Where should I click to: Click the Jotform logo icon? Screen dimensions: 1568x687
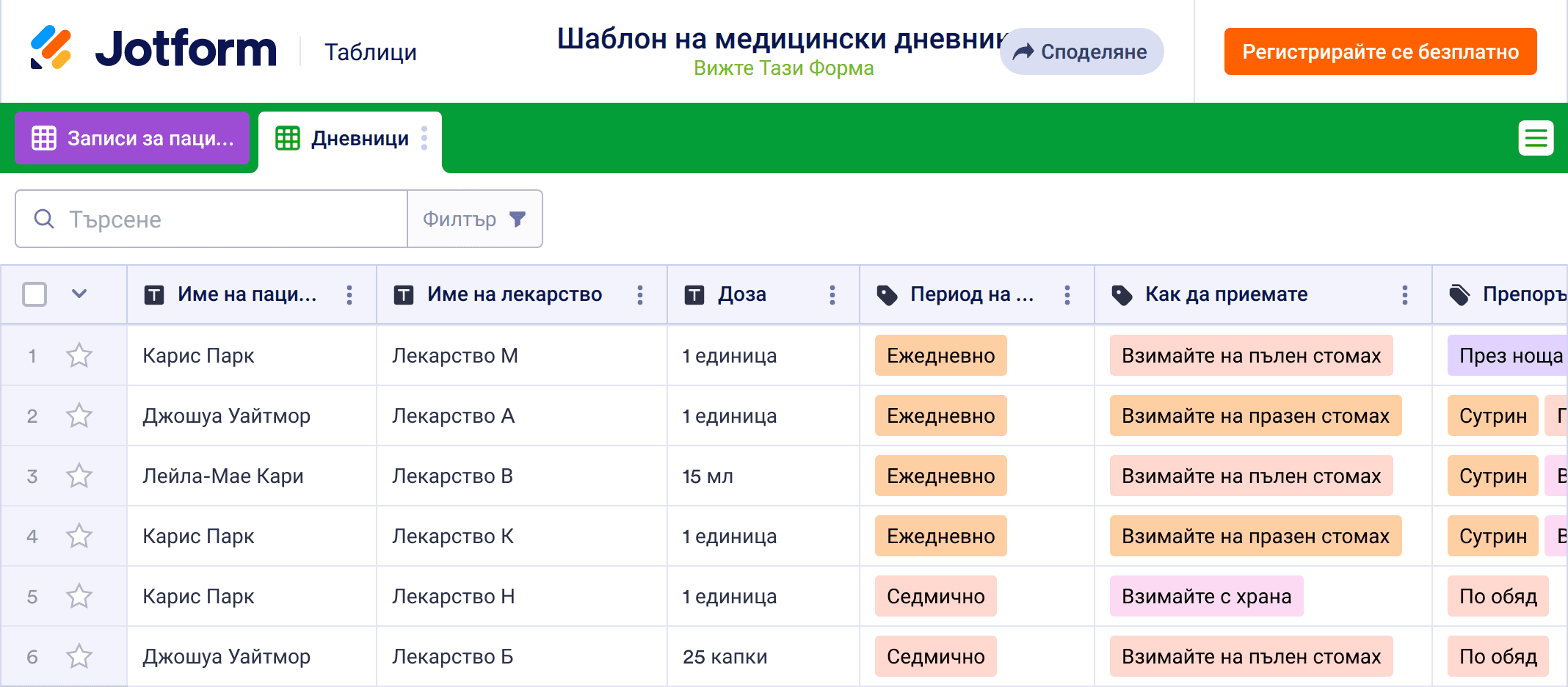point(51,48)
